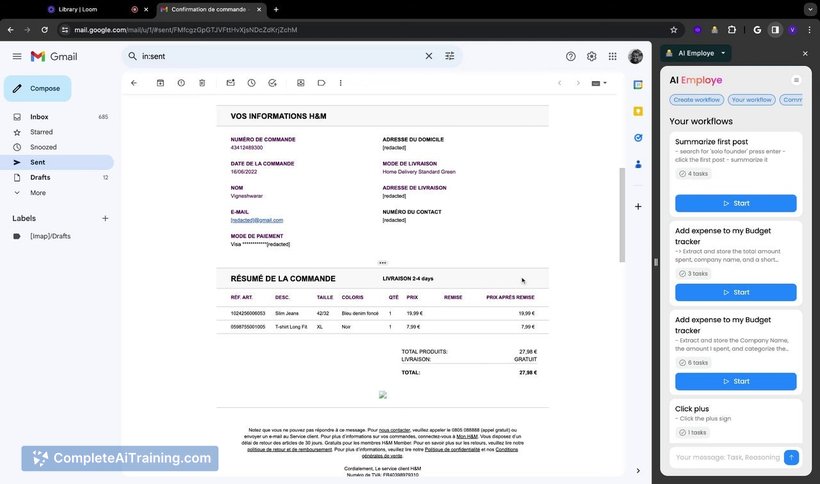This screenshot has height=484, width=820.
Task: Click 'nous contacter' link in footer
Action: 394,430
